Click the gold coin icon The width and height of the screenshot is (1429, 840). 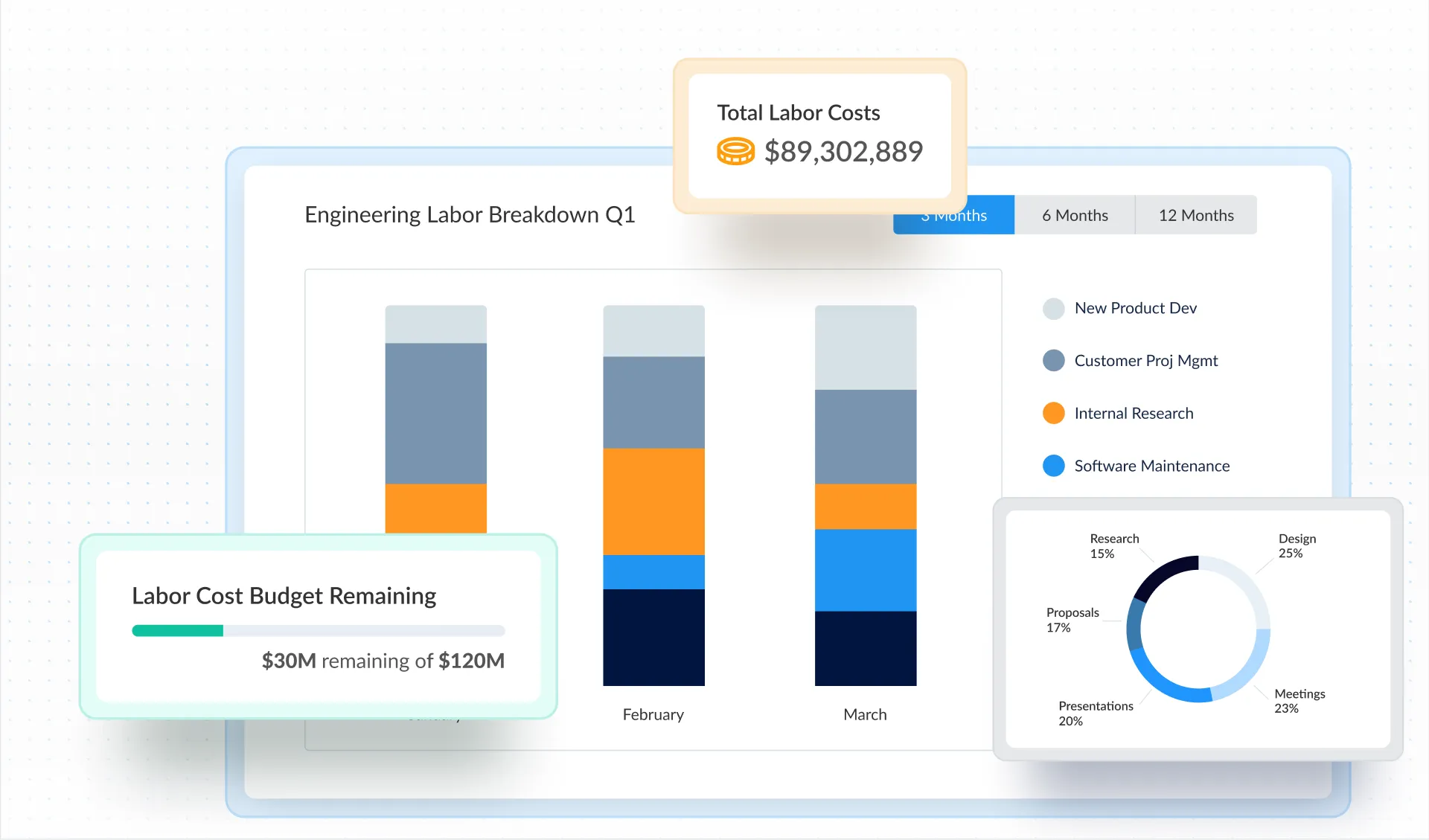tap(735, 151)
